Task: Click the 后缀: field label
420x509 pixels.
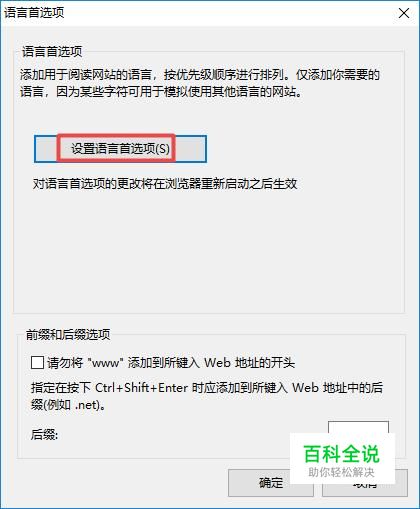Action: 44,434
